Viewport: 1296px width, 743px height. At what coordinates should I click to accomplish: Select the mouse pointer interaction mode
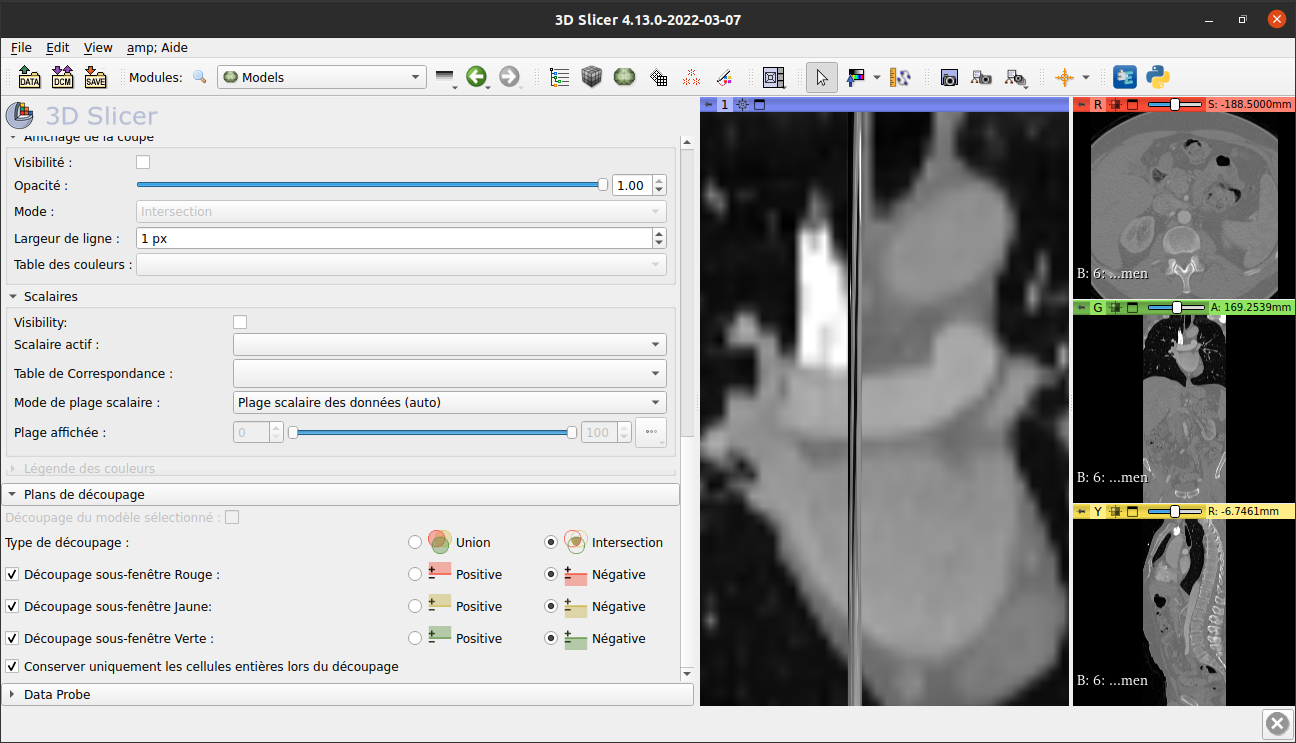pos(820,77)
